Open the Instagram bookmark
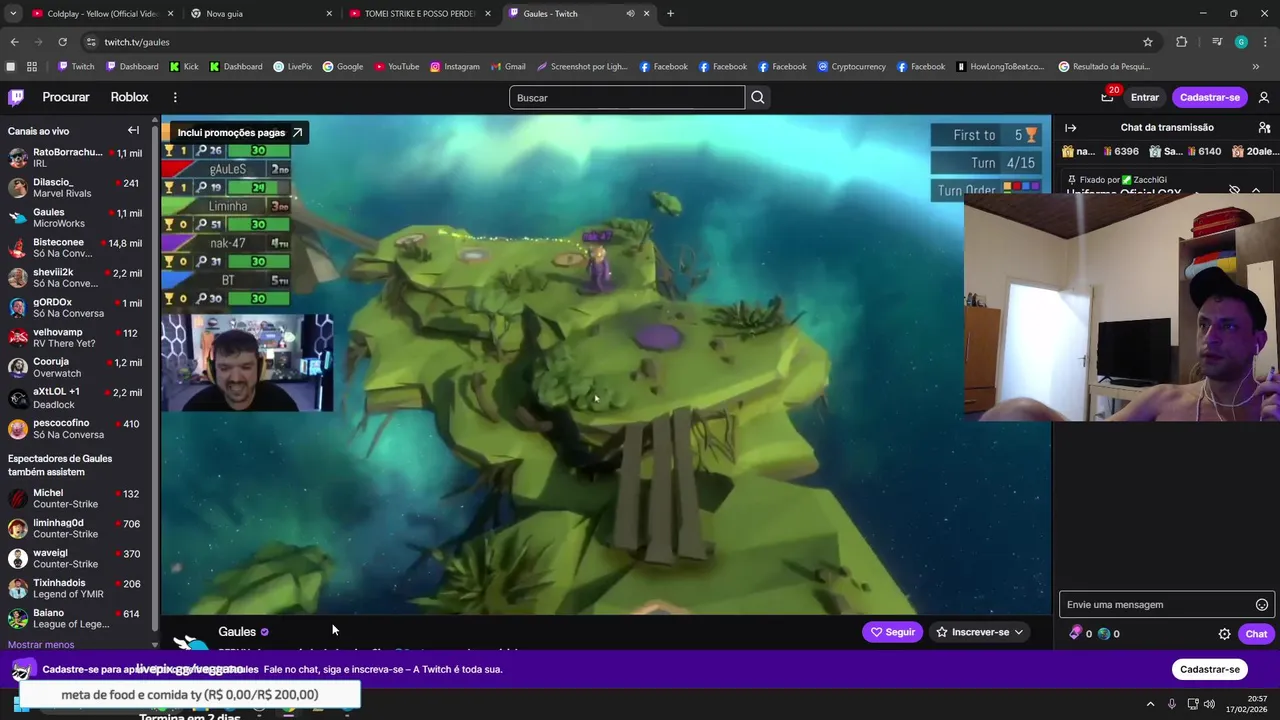1280x720 pixels. click(x=455, y=67)
